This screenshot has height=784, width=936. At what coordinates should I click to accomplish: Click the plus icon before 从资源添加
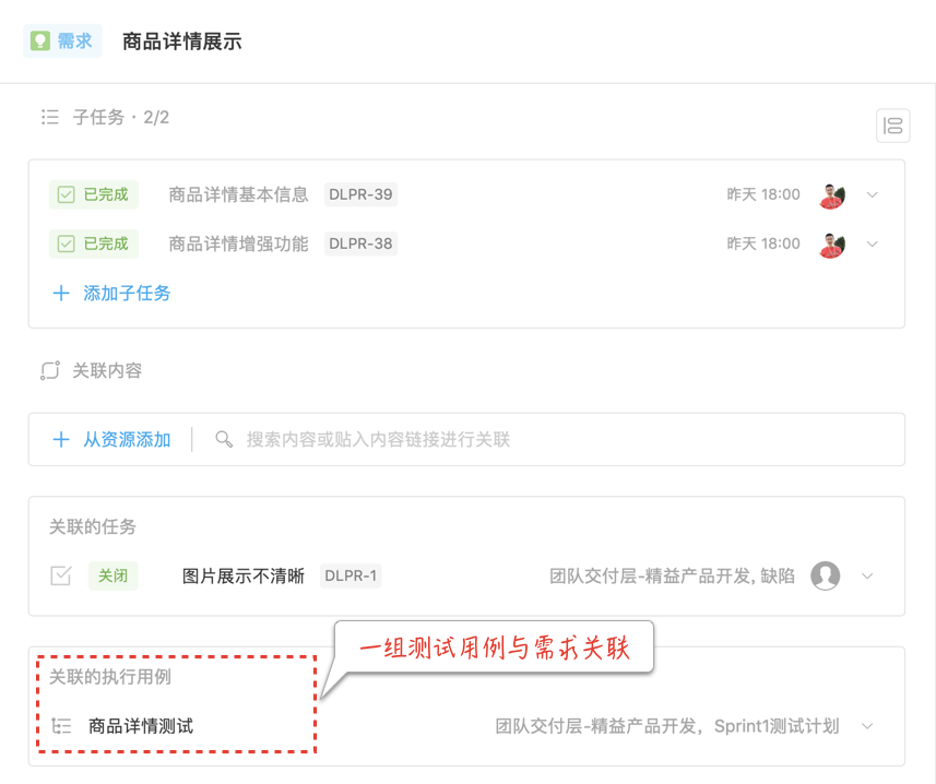(61, 439)
